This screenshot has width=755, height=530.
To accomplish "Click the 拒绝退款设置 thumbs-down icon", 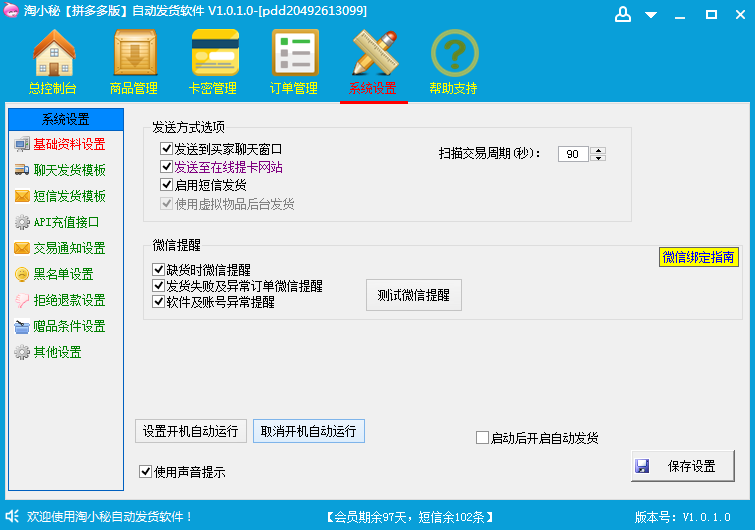I will (x=22, y=300).
